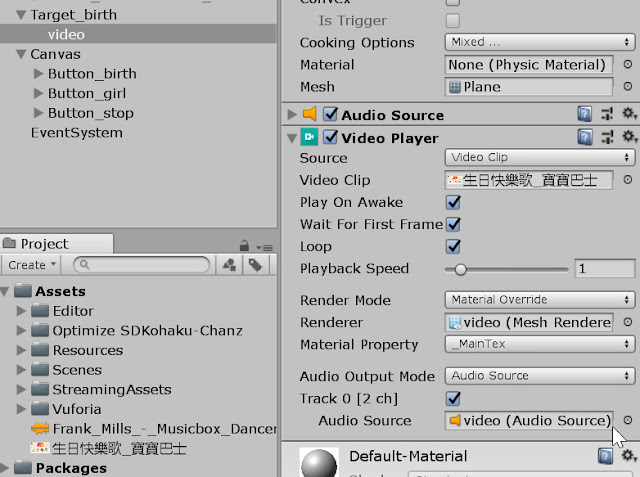Click the Mesh Plane object field
640x477 pixels.
tap(529, 87)
